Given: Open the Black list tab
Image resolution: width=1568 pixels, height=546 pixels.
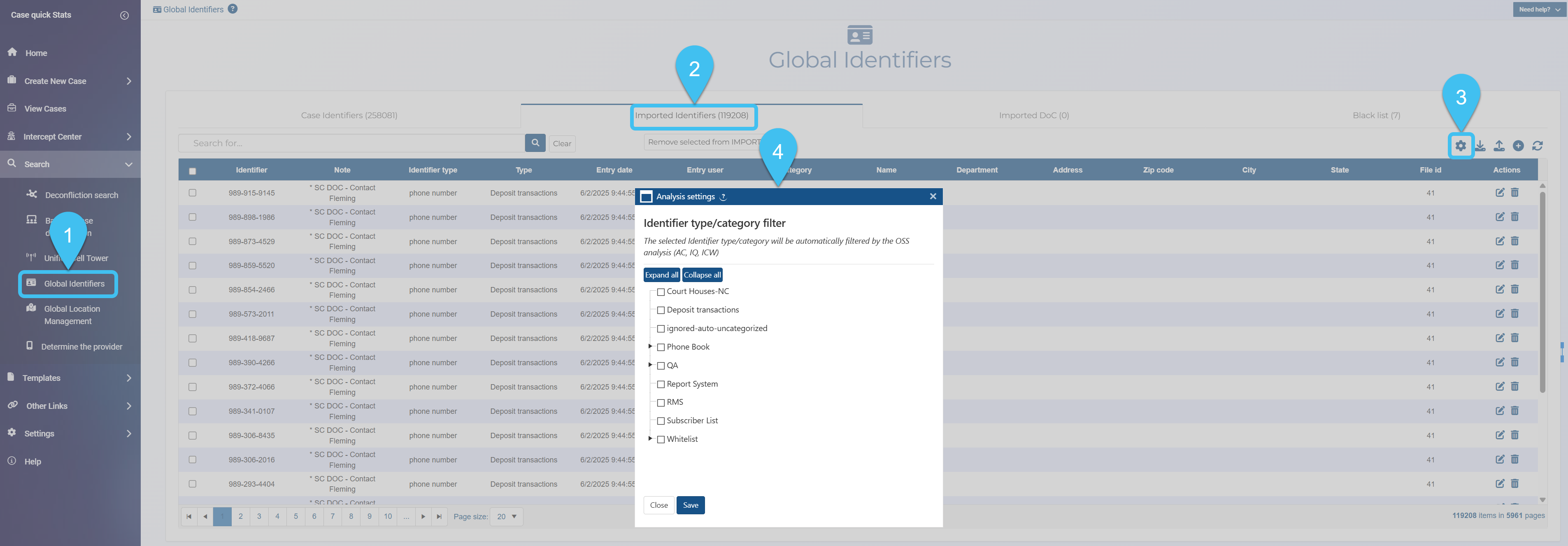Looking at the screenshot, I should 1376,115.
